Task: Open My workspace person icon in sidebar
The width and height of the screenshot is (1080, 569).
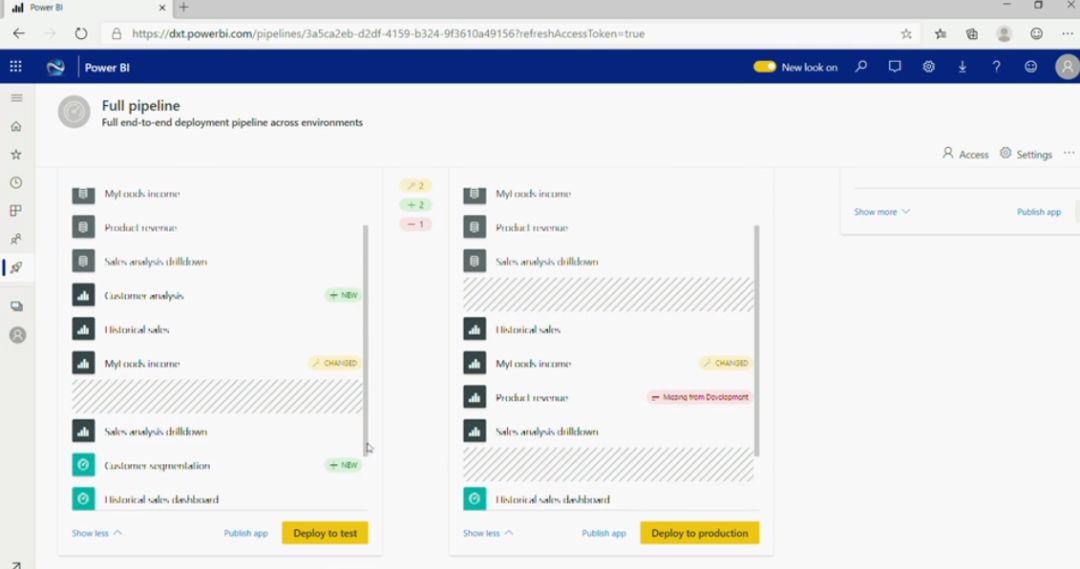Action: tap(18, 335)
